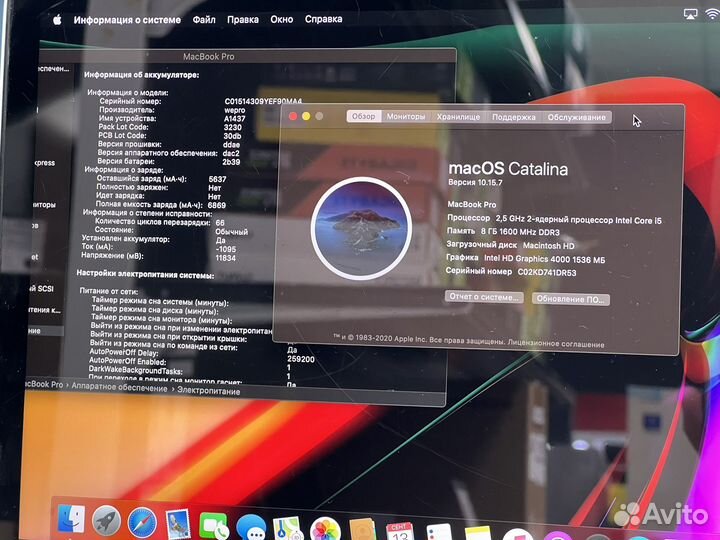This screenshot has width=720, height=540.
Task: Click the Состояние value Обычный
Action: point(231,232)
